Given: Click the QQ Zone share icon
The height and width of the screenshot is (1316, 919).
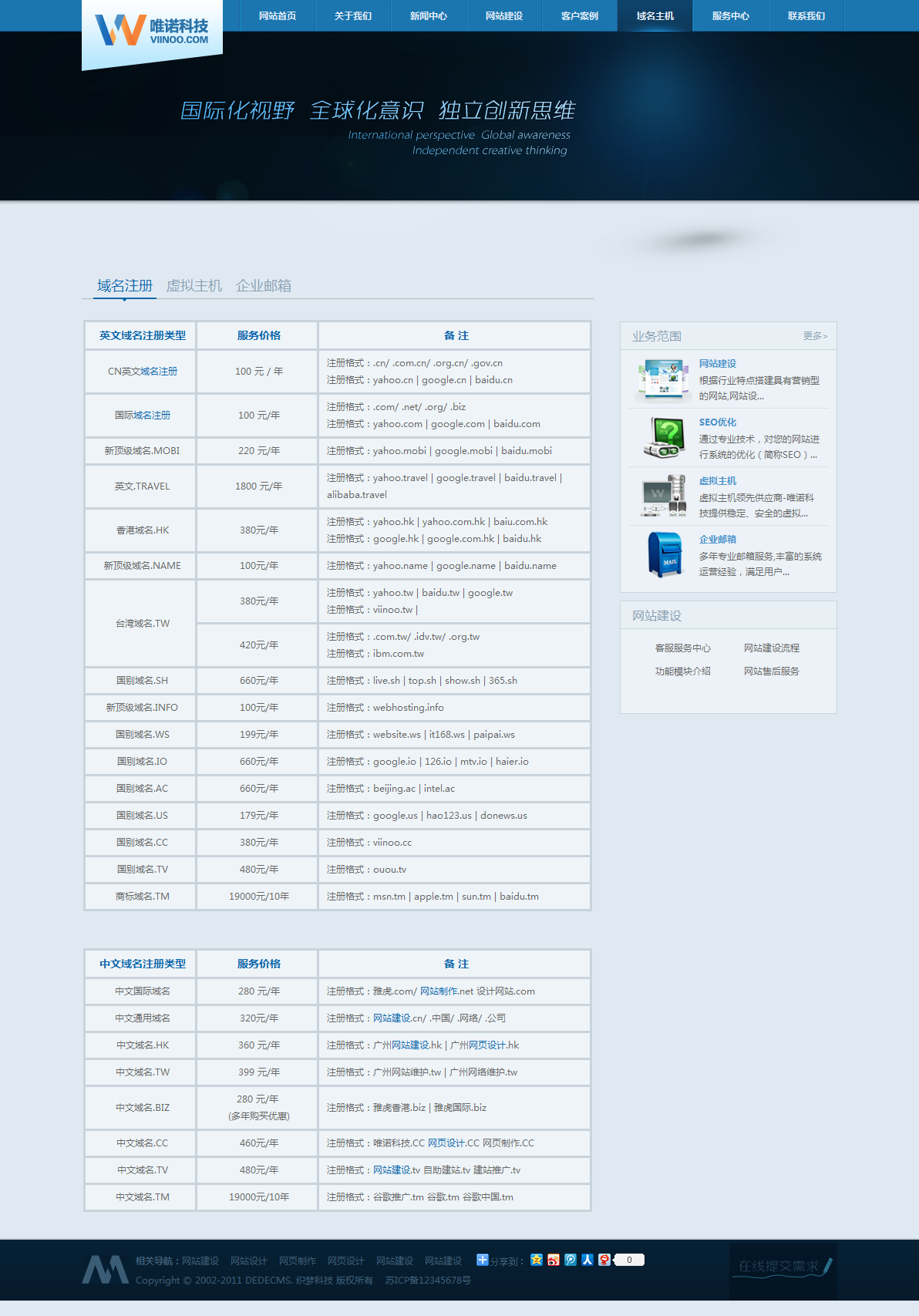Looking at the screenshot, I should pyautogui.click(x=537, y=1260).
